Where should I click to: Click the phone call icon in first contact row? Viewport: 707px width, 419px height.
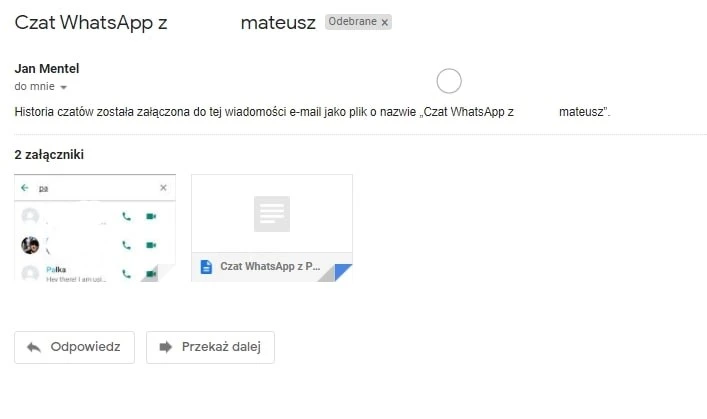click(126, 216)
